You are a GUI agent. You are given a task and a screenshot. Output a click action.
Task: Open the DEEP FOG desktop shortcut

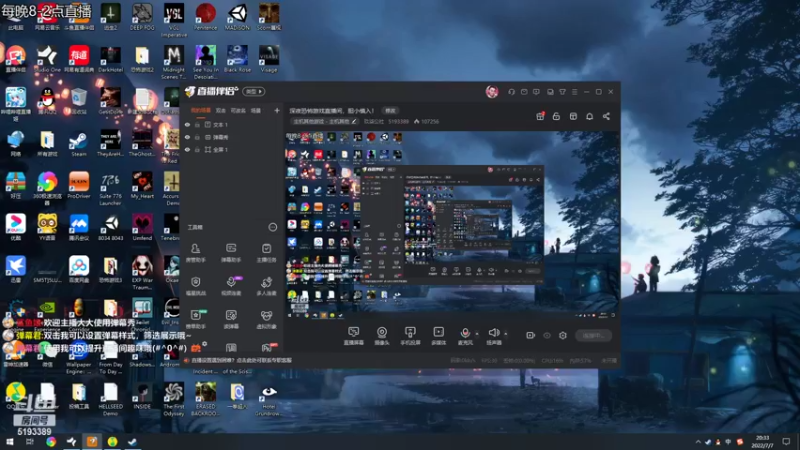(142, 17)
